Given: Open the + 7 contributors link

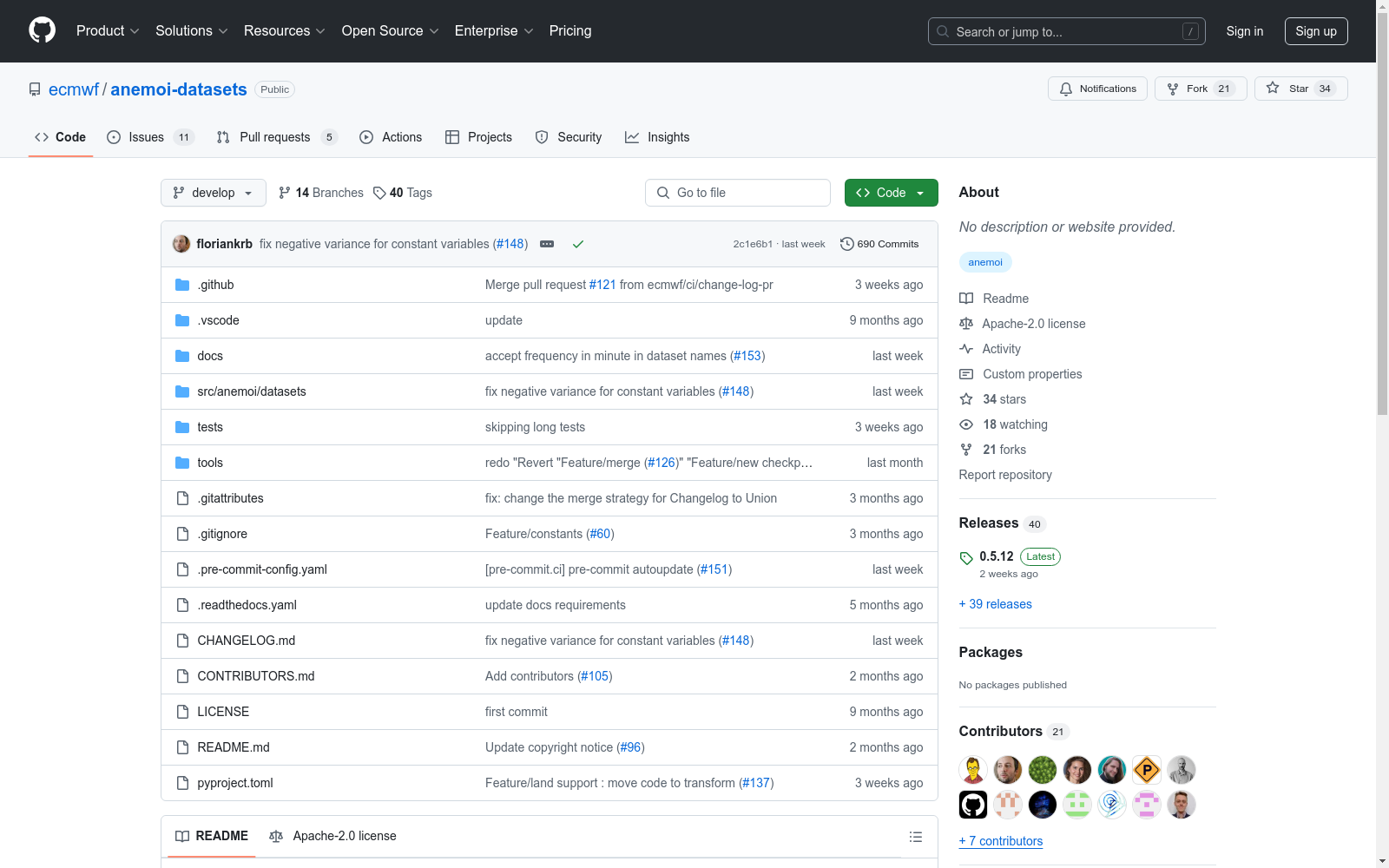Looking at the screenshot, I should (x=1001, y=841).
